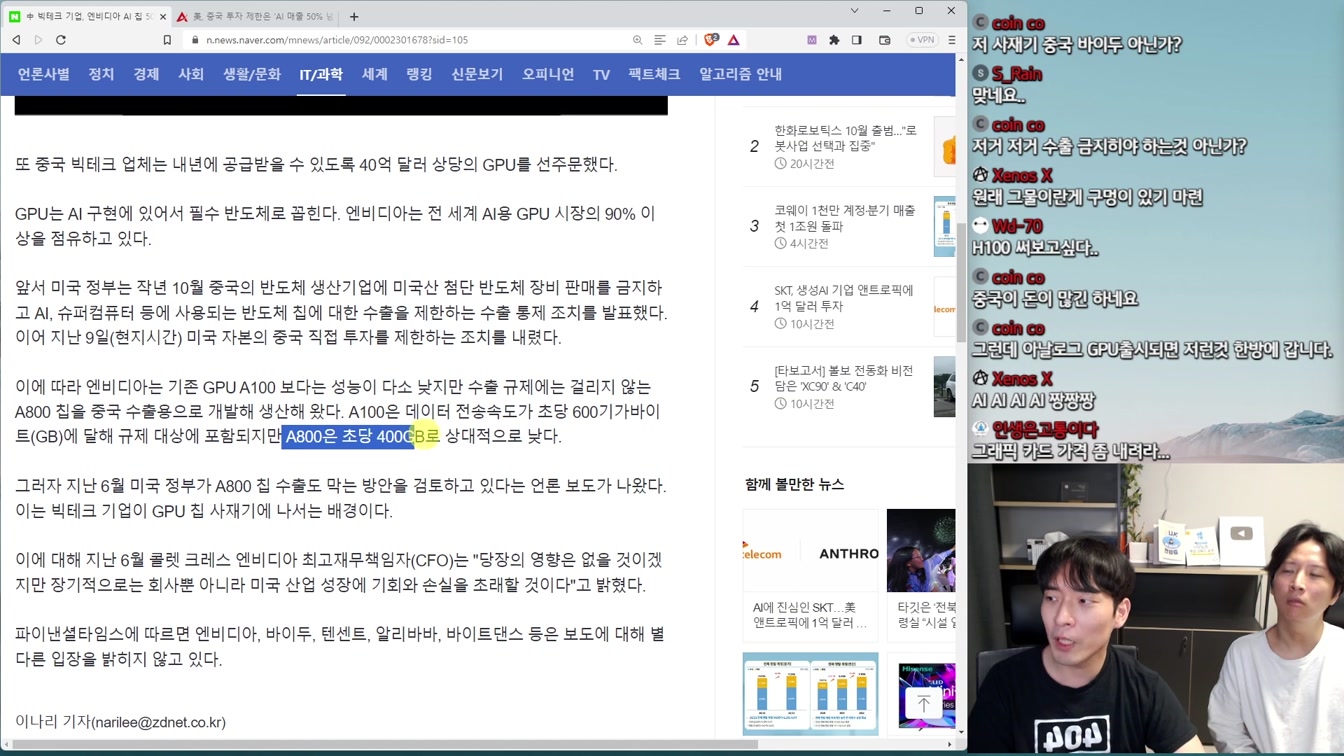Close the first Naver news tab
Viewport: 1344px width, 756px height.
pos(163,17)
